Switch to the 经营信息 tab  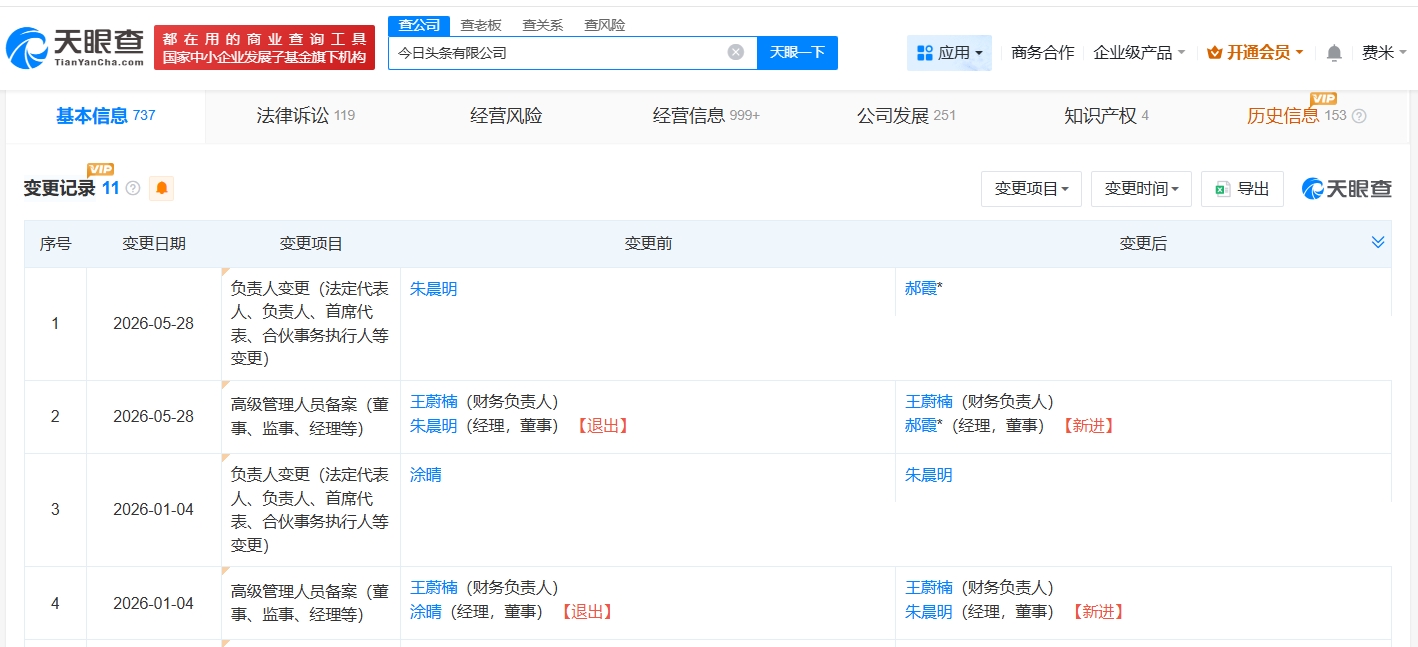pos(706,116)
